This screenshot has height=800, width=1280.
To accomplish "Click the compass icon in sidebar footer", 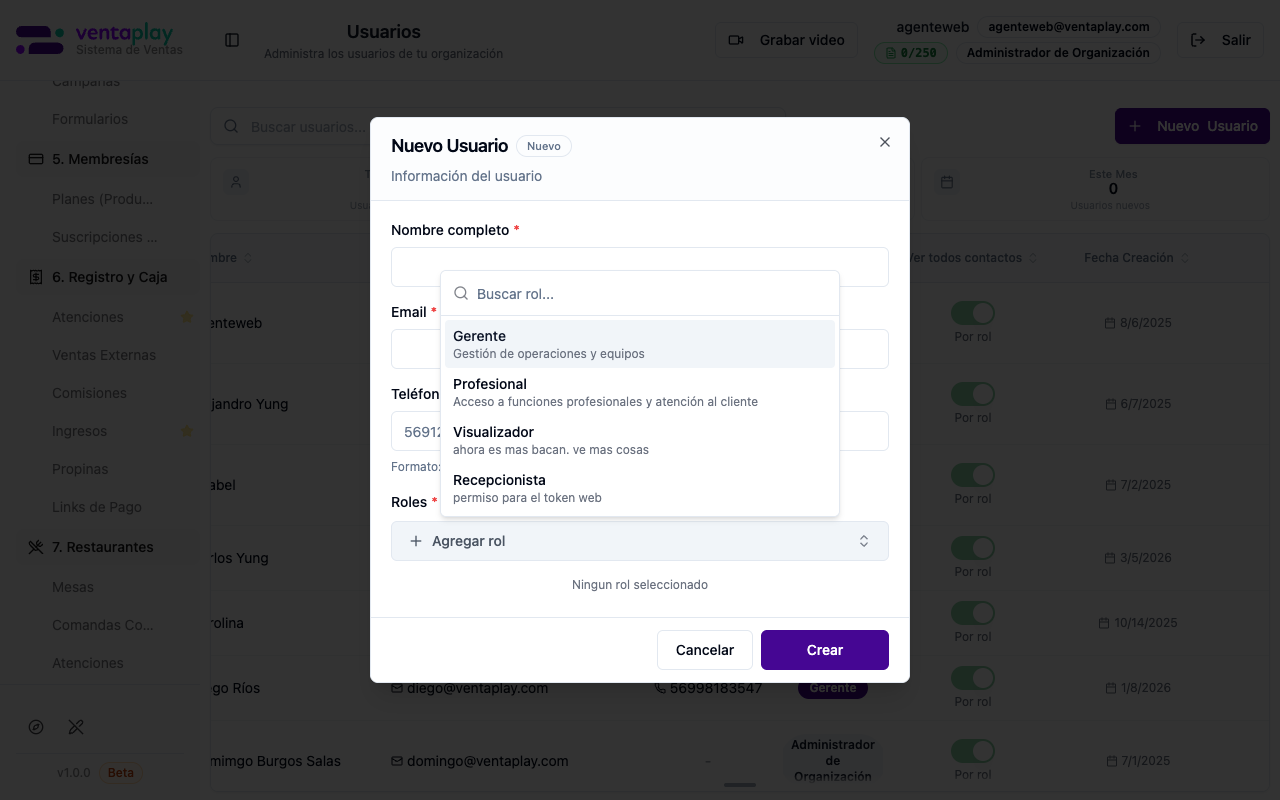I will [37, 727].
